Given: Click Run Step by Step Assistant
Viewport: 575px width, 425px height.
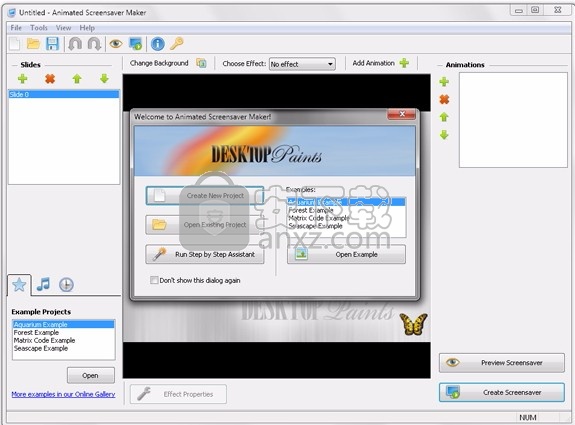Looking at the screenshot, I should click(205, 254).
